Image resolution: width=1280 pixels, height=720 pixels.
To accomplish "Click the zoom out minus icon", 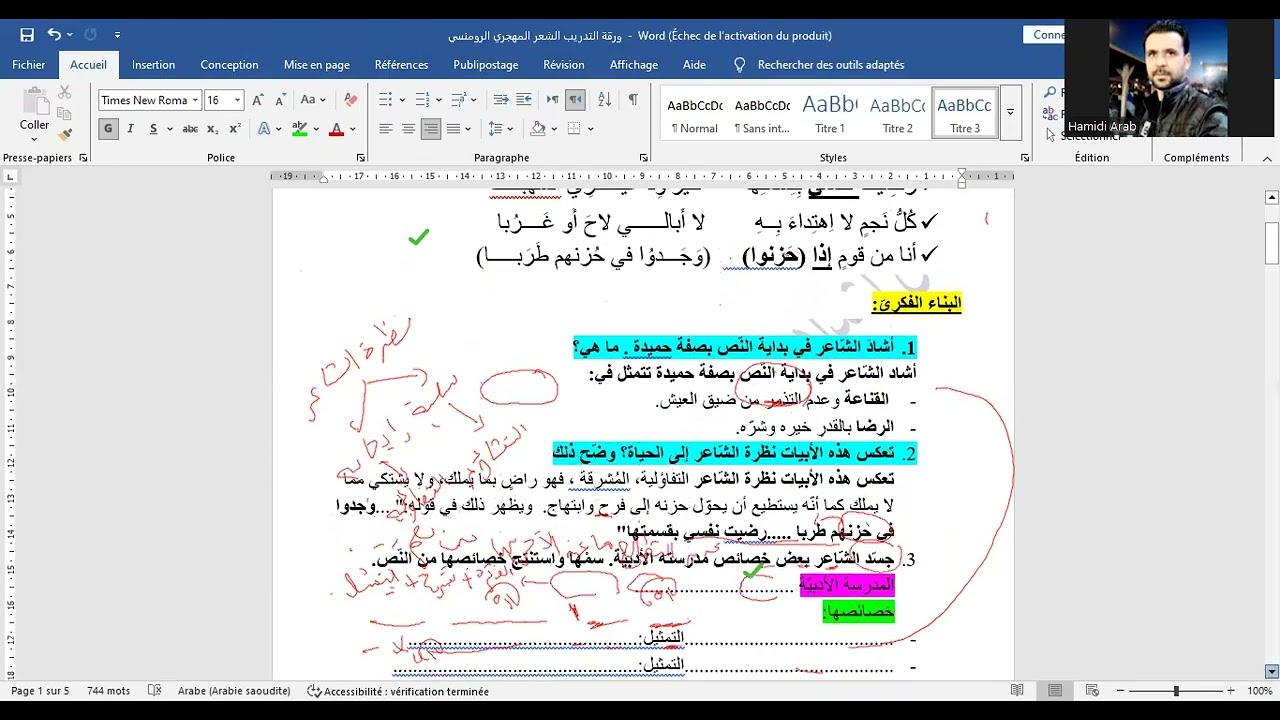I will pos(1120,691).
